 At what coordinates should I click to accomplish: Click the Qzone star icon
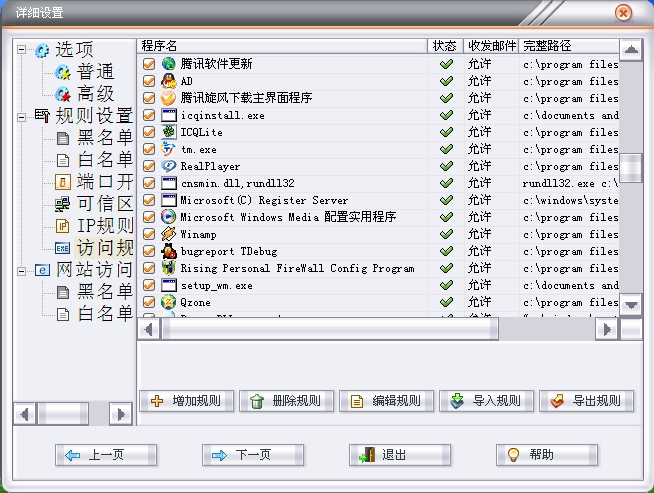(x=169, y=302)
